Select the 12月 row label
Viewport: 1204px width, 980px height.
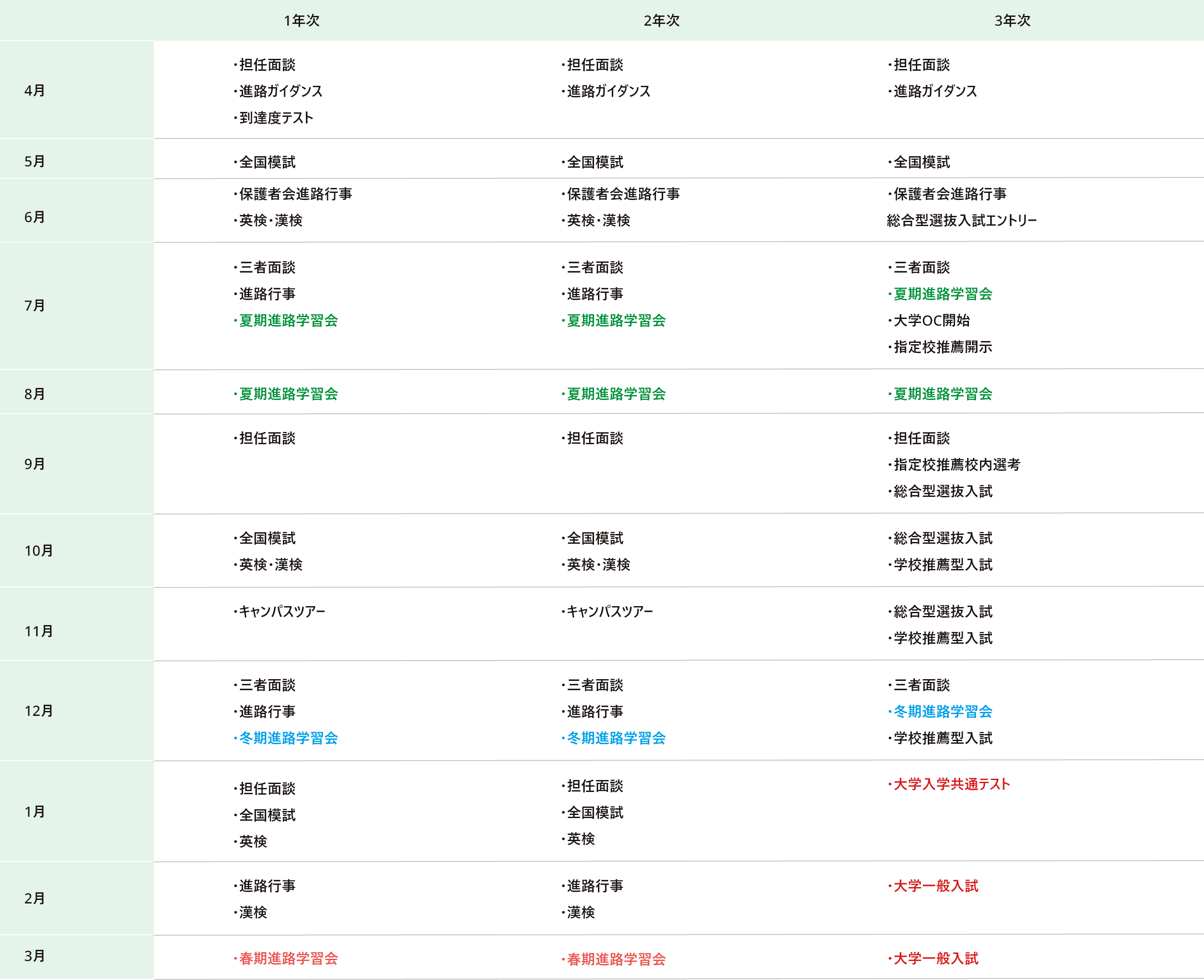39,711
